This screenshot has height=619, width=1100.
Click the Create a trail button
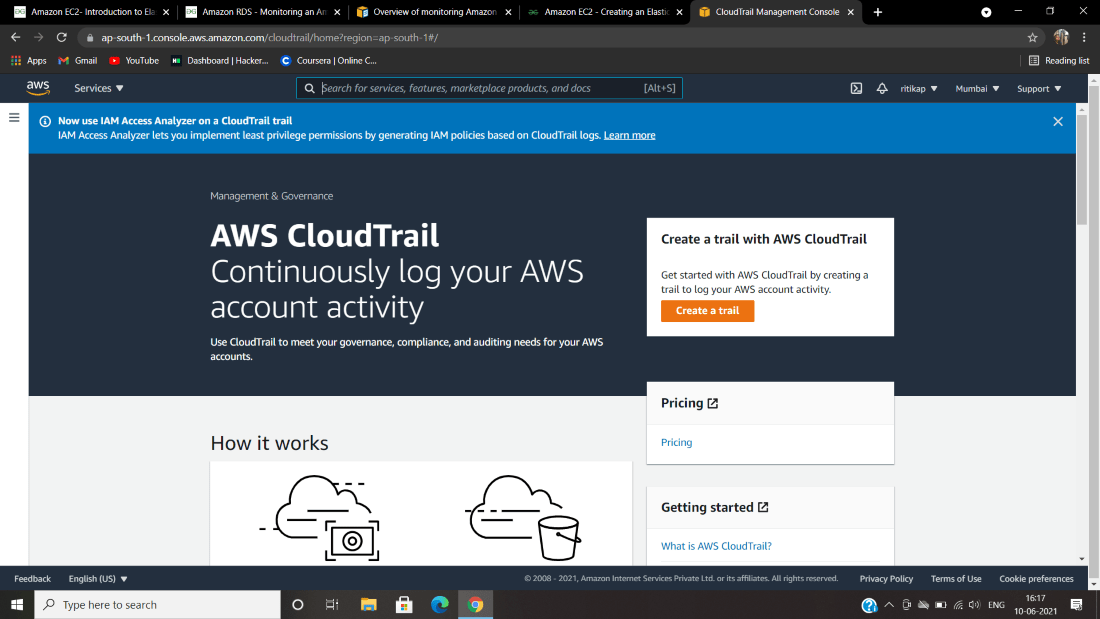pos(707,311)
